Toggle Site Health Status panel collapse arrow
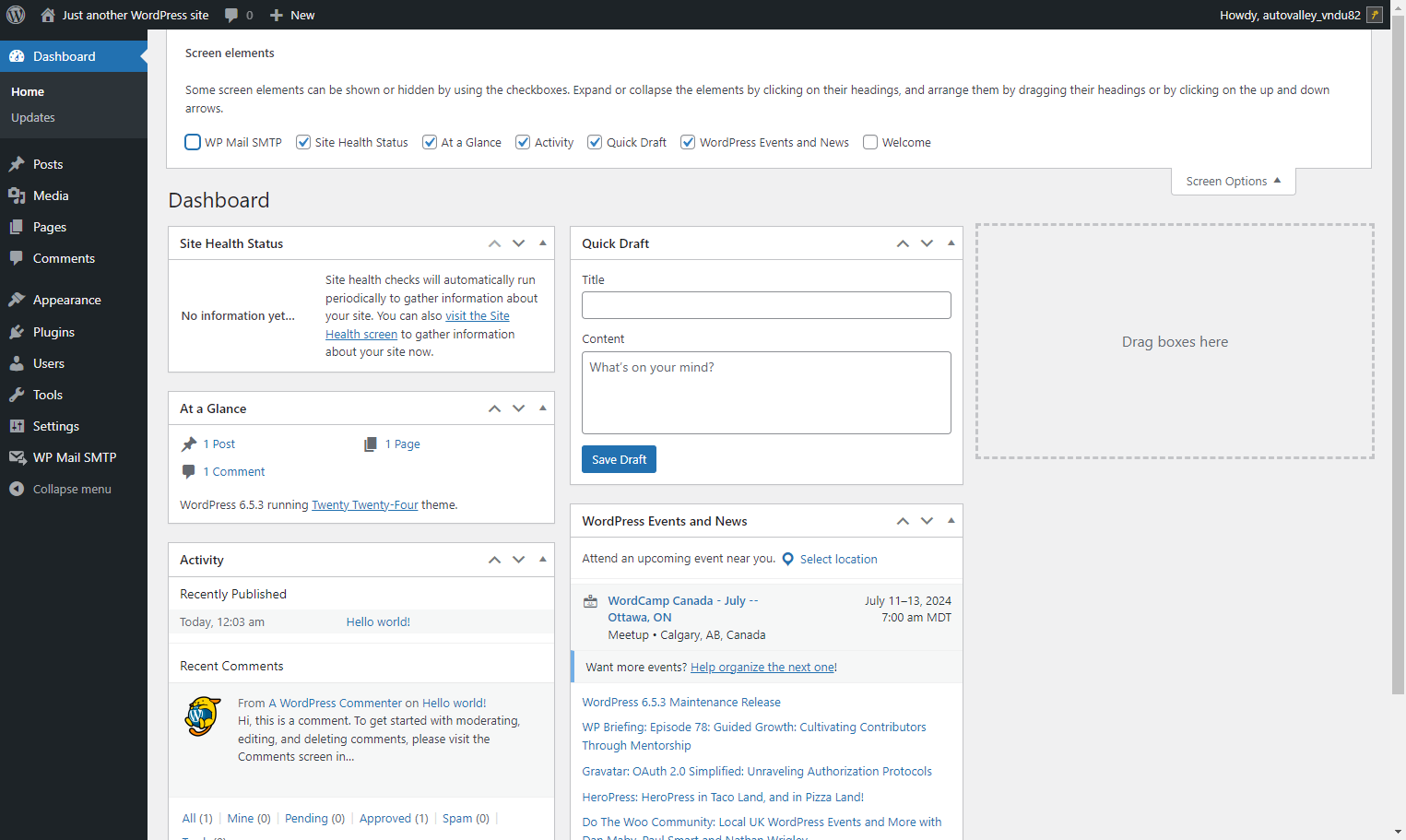 pyautogui.click(x=542, y=243)
